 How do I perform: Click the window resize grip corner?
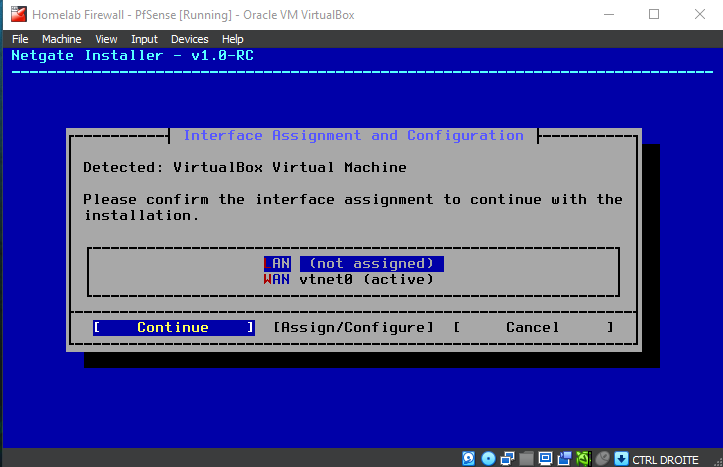click(717, 462)
